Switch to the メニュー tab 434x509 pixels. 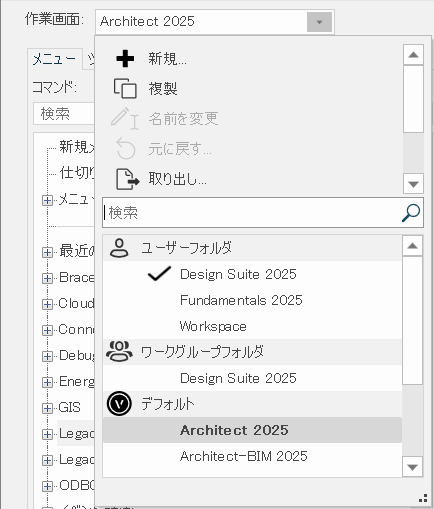(54, 59)
